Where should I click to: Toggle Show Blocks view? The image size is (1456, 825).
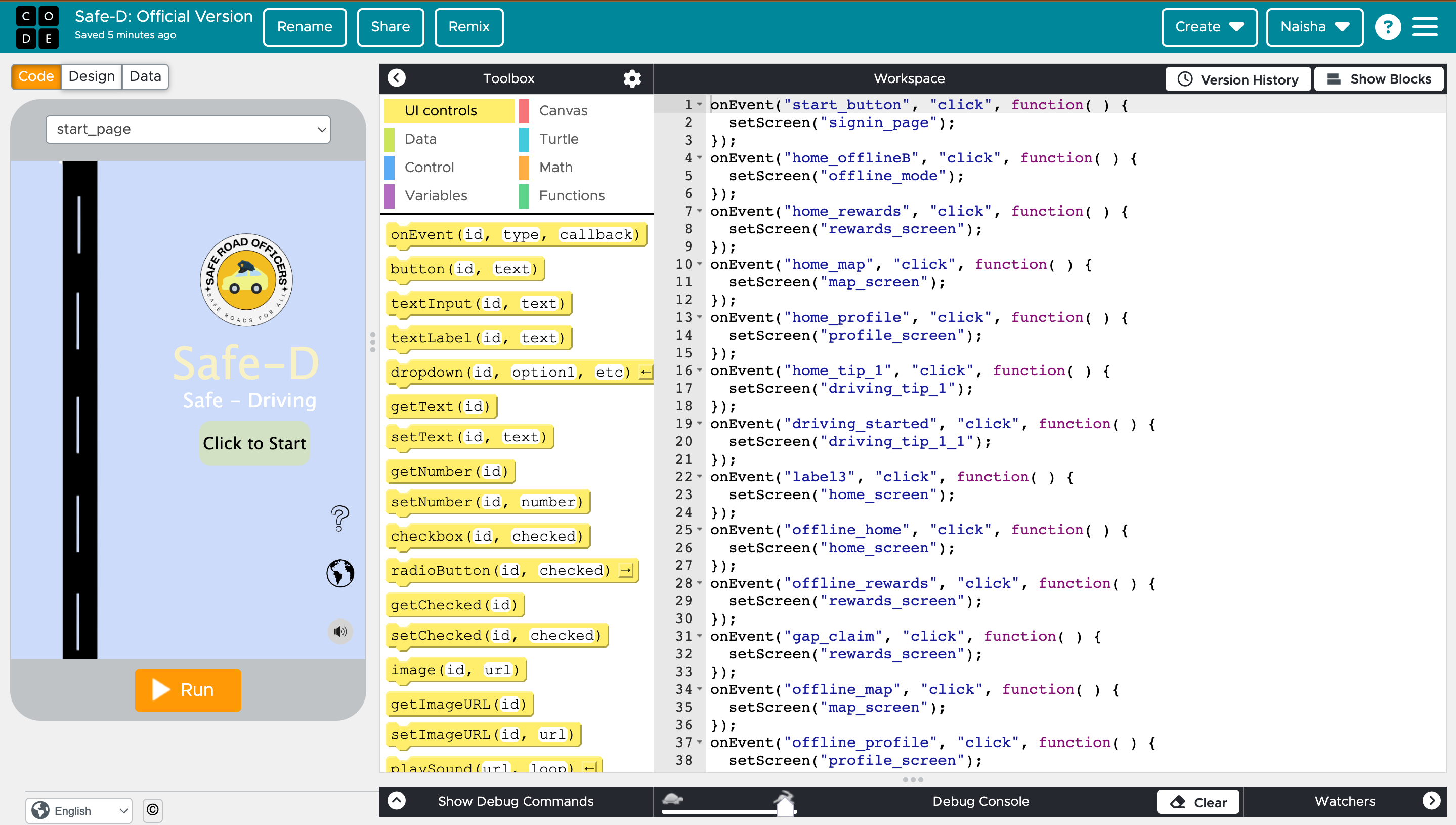coord(1379,79)
